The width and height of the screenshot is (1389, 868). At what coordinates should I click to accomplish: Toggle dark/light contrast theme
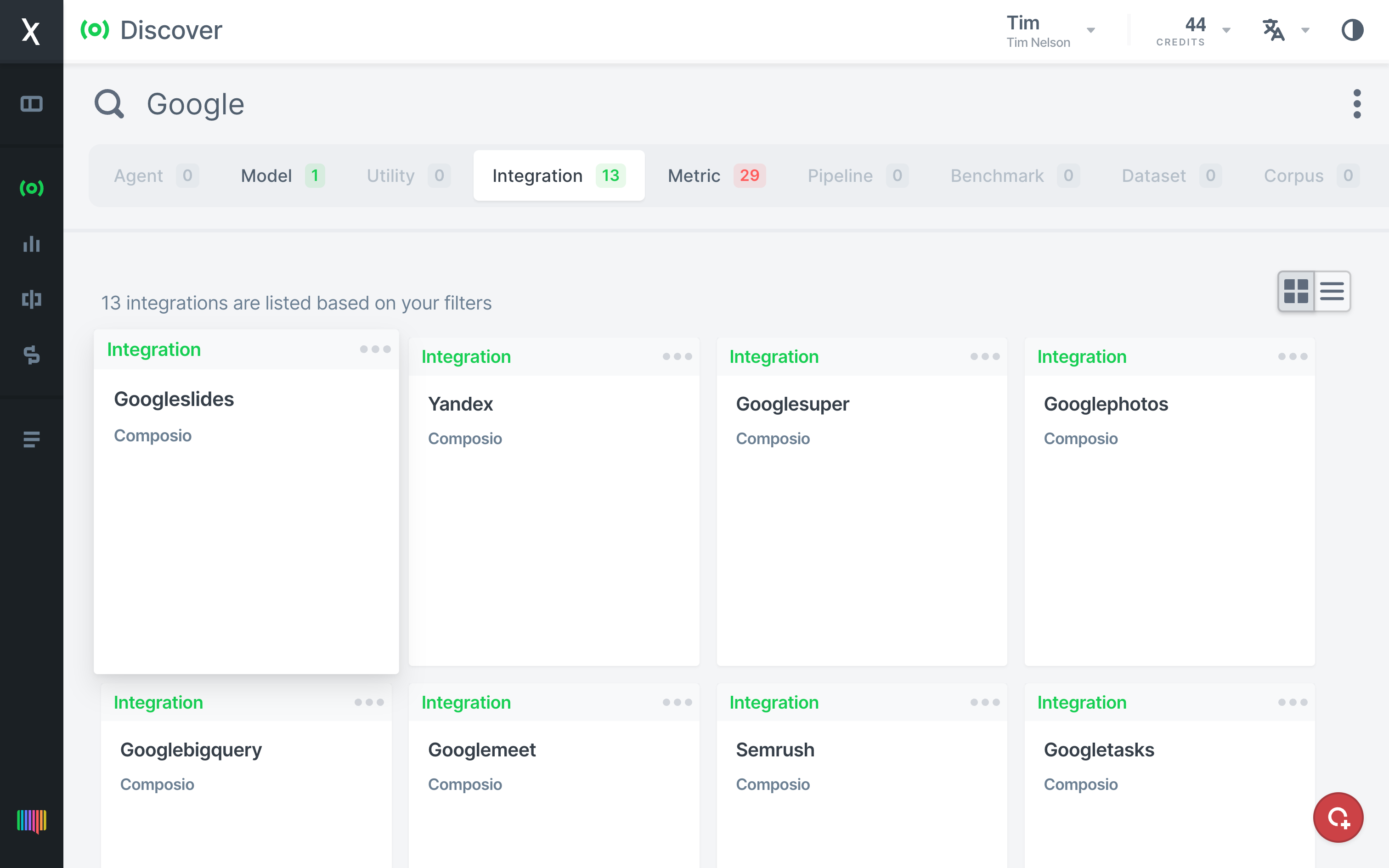(1352, 30)
